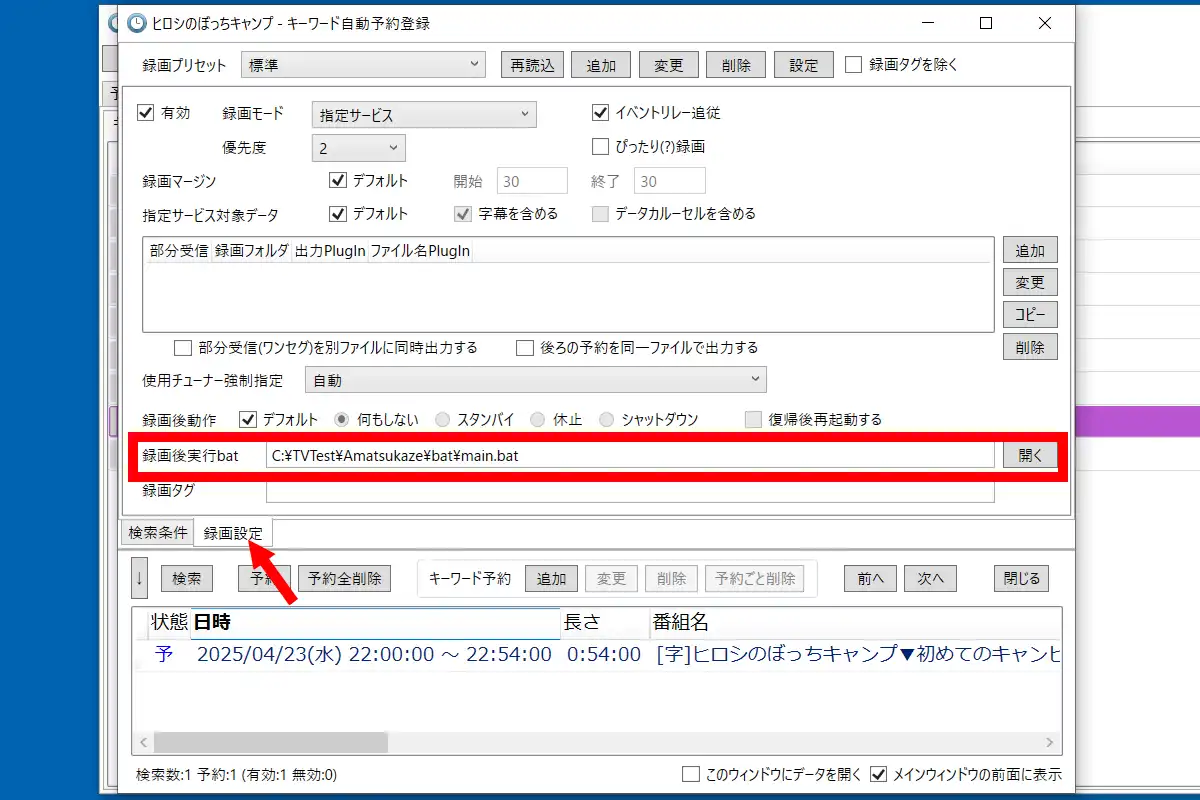Click the results horizontal scrollbar thumb
The height and width of the screenshot is (800, 1200).
pyautogui.click(x=270, y=742)
